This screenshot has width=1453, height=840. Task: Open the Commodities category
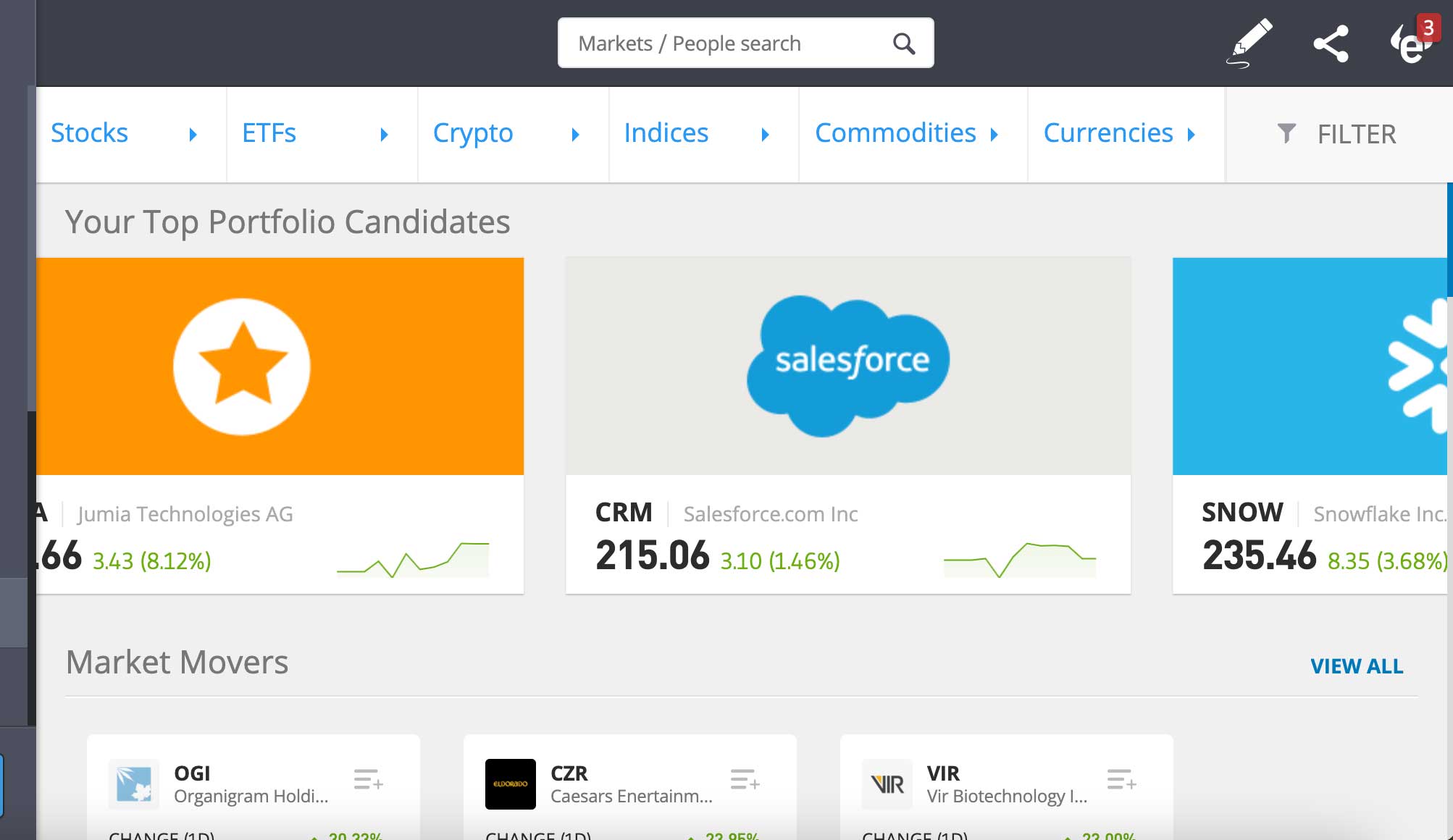click(x=895, y=133)
